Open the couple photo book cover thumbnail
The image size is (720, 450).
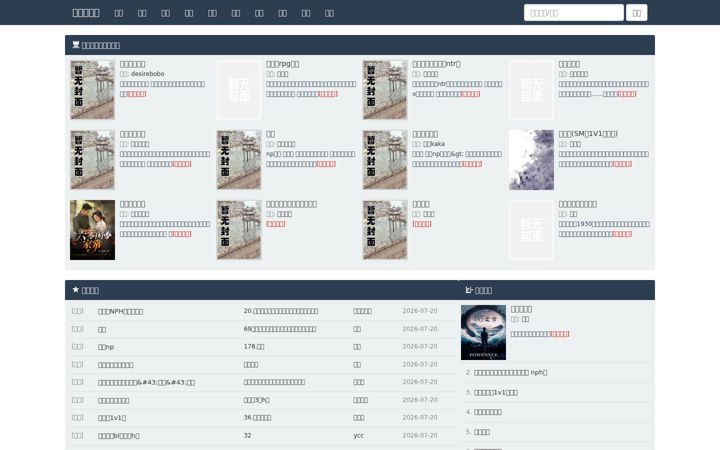[x=92, y=230]
